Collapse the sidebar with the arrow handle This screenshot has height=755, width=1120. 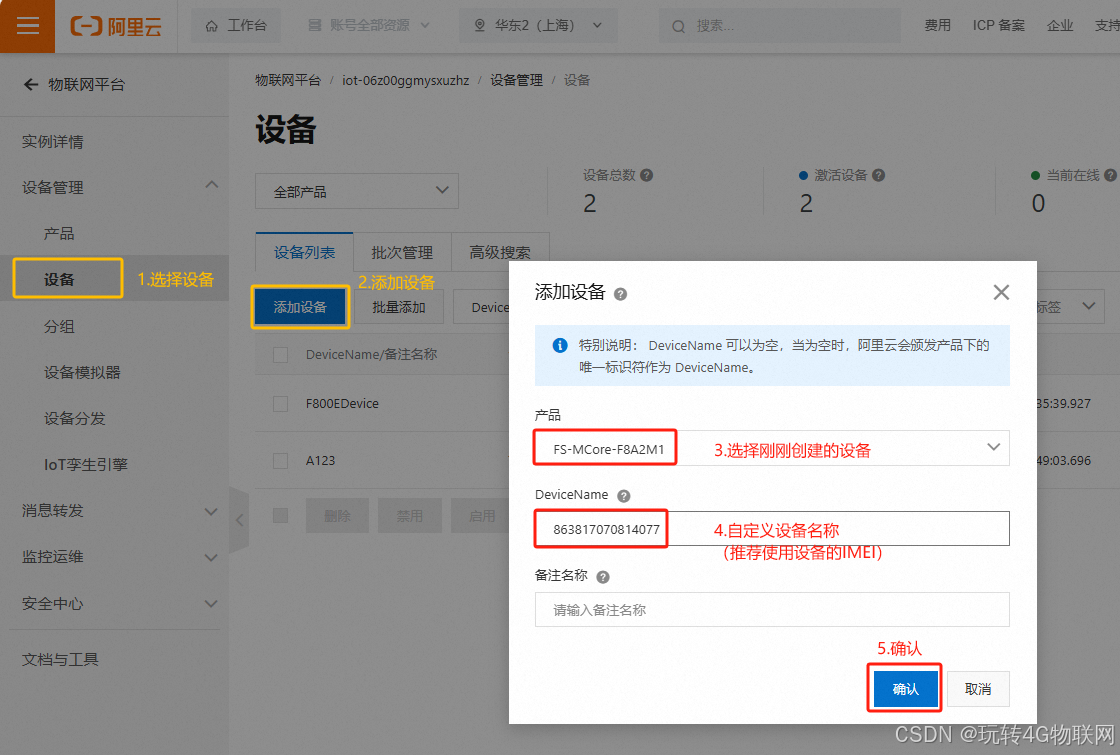click(239, 519)
